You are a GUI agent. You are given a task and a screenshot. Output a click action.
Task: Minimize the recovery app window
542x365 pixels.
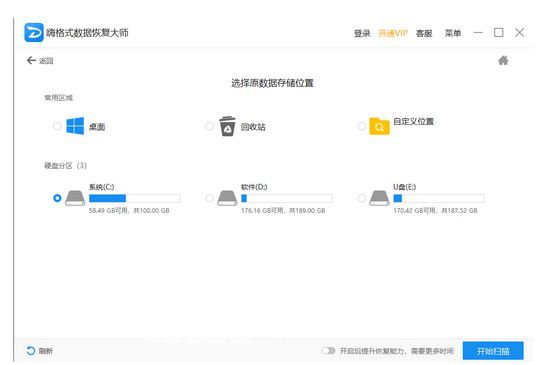[x=478, y=33]
